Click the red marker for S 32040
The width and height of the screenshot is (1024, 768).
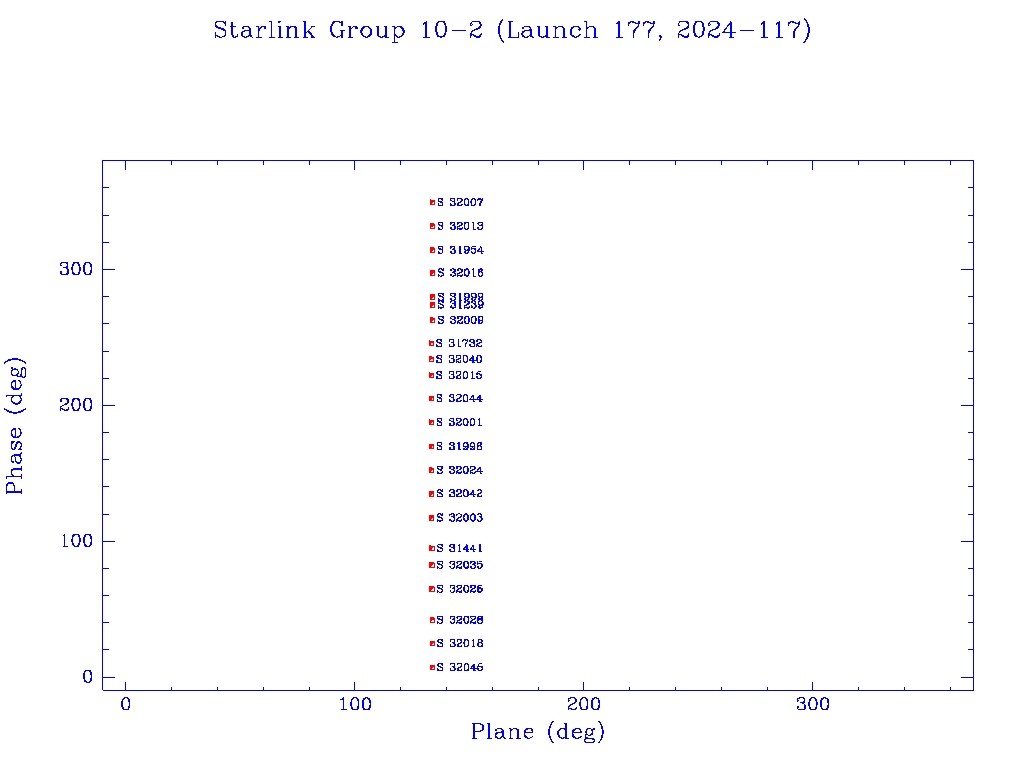[432, 359]
